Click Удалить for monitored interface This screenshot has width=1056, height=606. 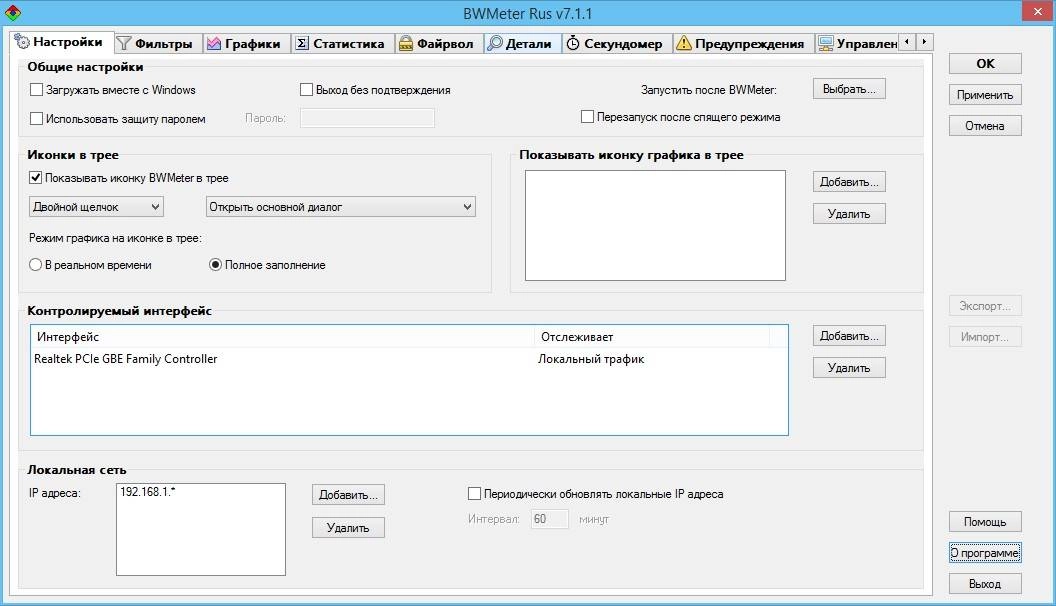[x=849, y=368]
